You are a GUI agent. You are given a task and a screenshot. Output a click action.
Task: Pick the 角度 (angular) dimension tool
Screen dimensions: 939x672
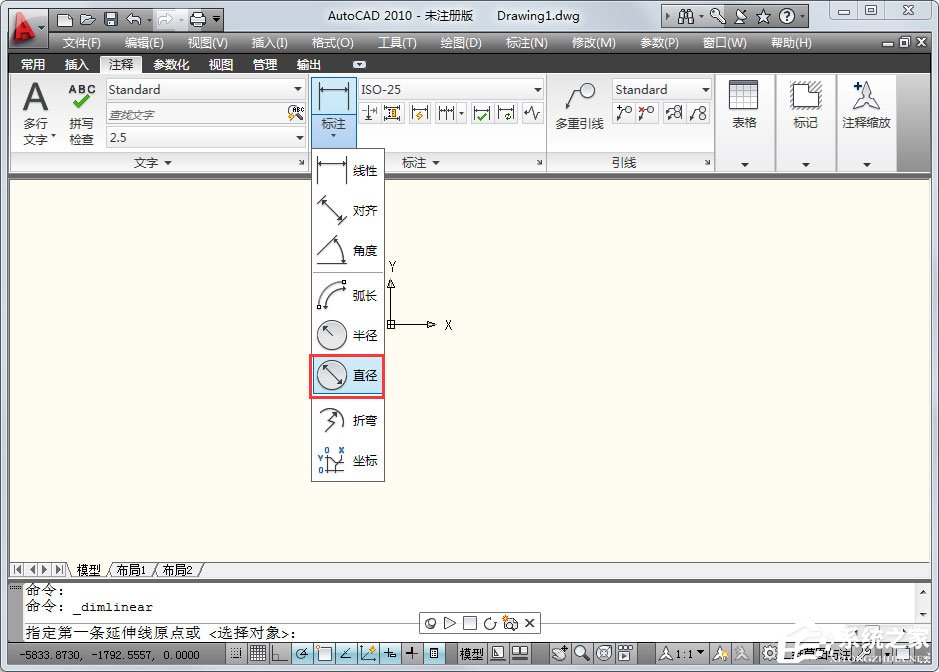[x=347, y=251]
